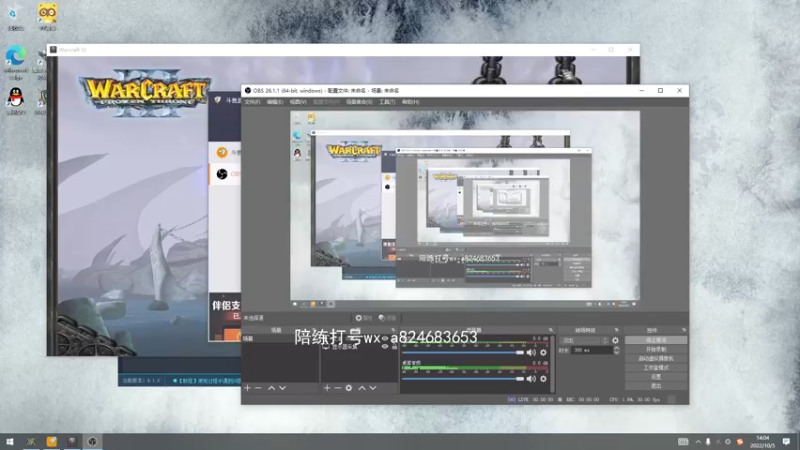Open the taskbar clock showing 14:04

click(763, 442)
